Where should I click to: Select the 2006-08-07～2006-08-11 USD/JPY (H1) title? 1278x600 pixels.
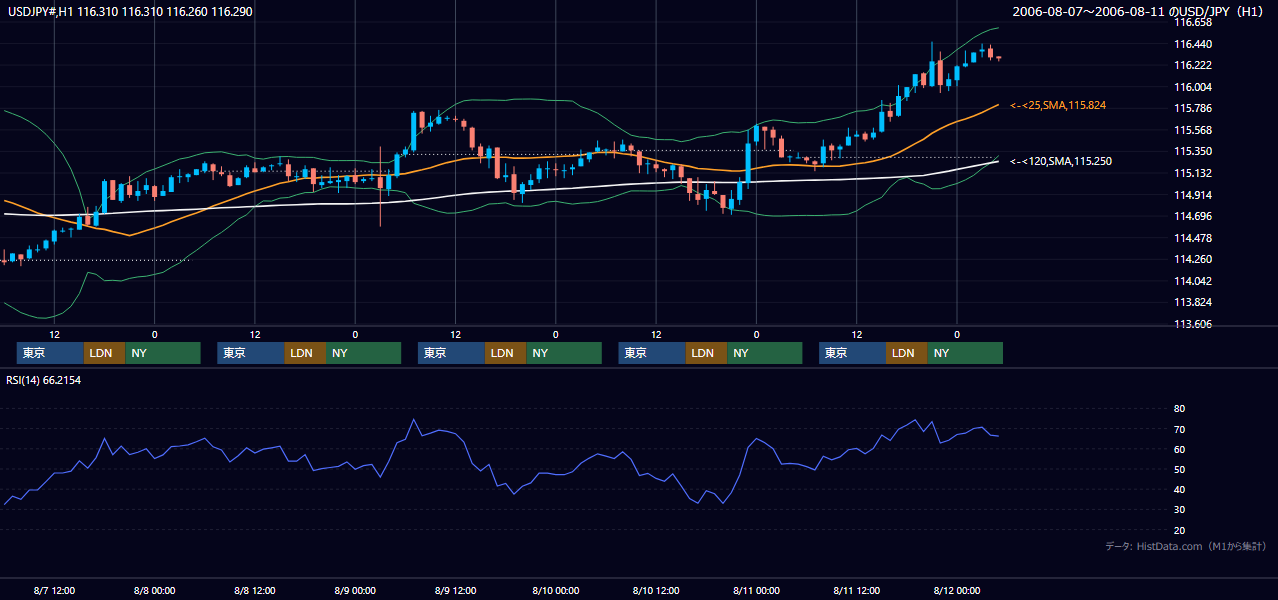(1137, 11)
